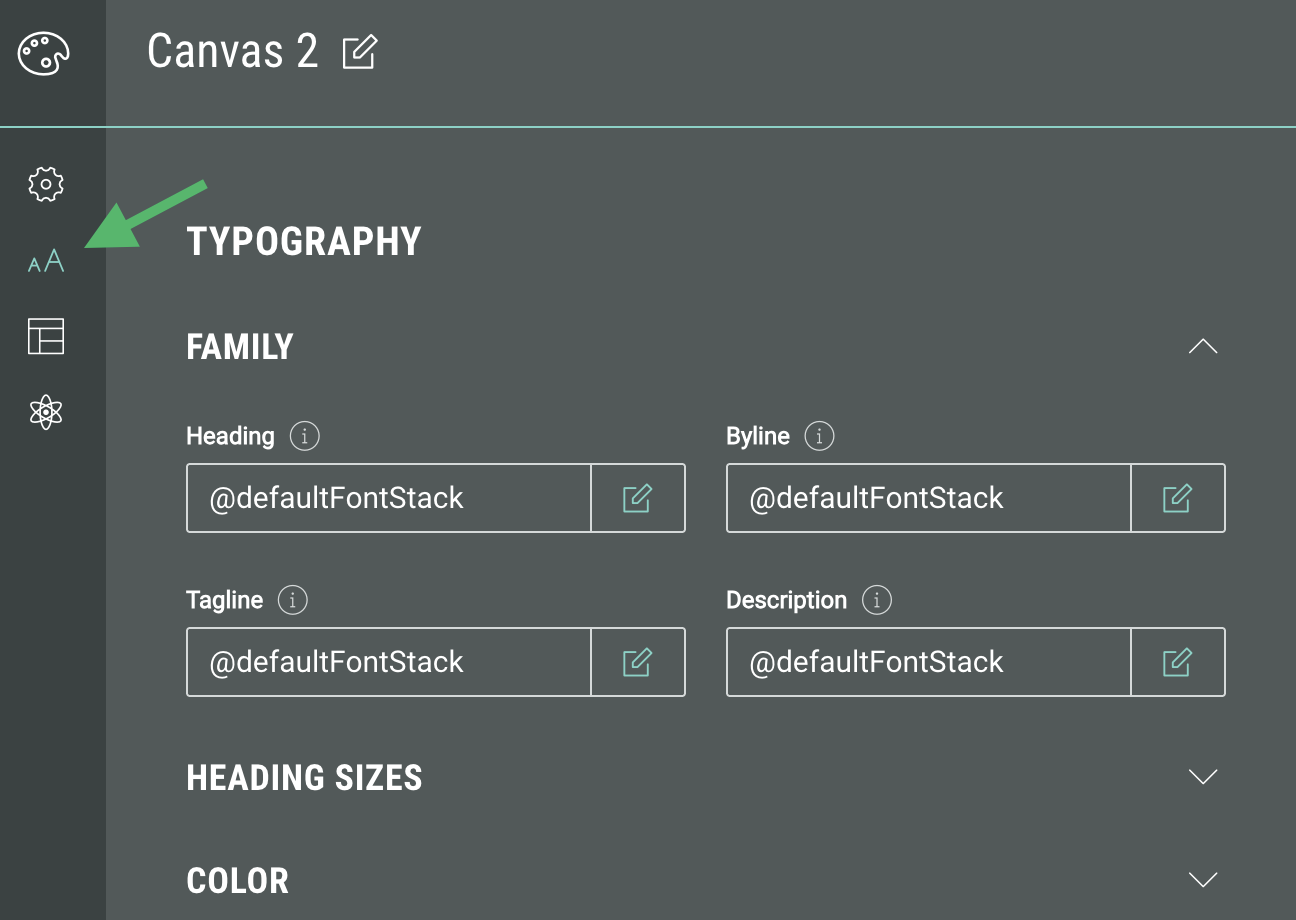Click the Description font family input field

click(x=928, y=662)
